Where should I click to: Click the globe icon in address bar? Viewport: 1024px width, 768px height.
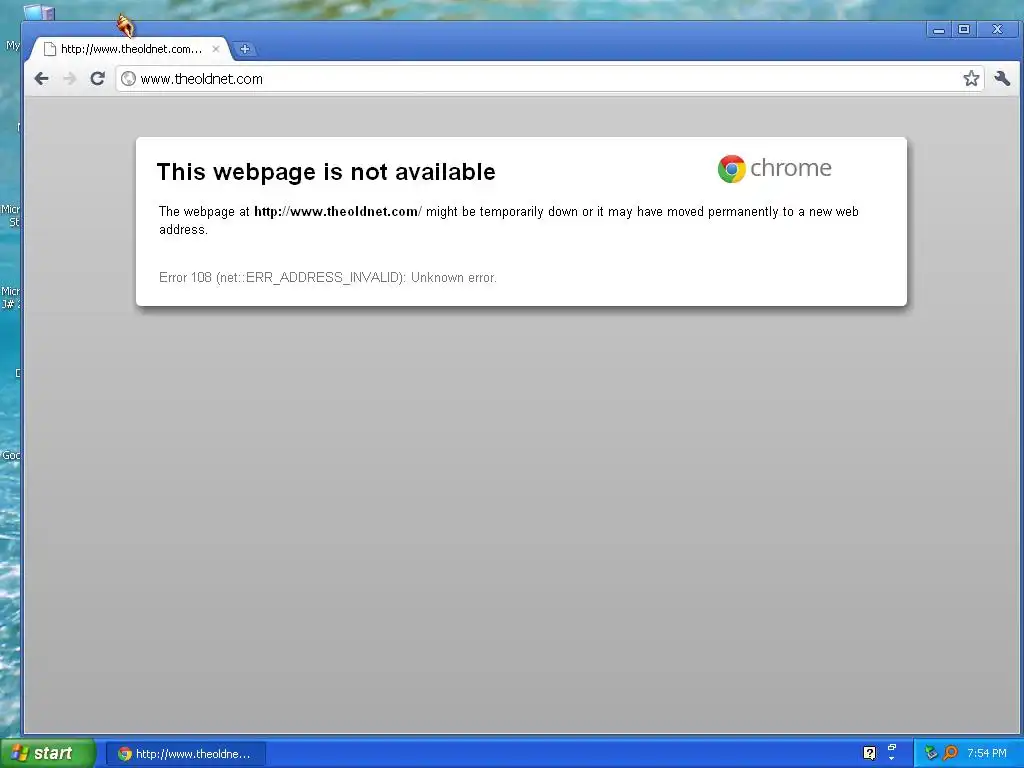[x=129, y=79]
